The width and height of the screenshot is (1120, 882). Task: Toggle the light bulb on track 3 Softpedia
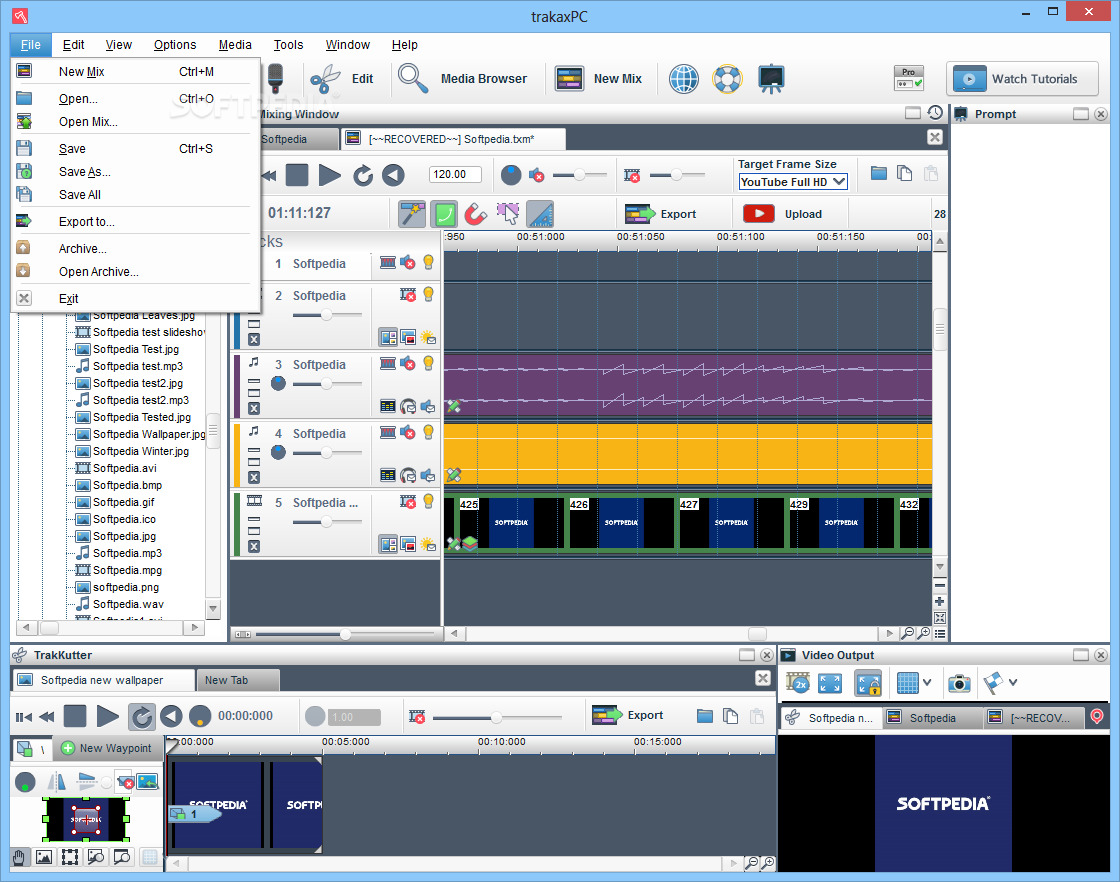click(429, 364)
